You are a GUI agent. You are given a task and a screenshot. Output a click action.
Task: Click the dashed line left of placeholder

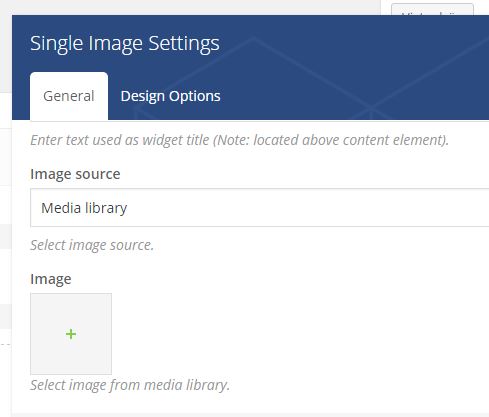[x=6, y=343]
